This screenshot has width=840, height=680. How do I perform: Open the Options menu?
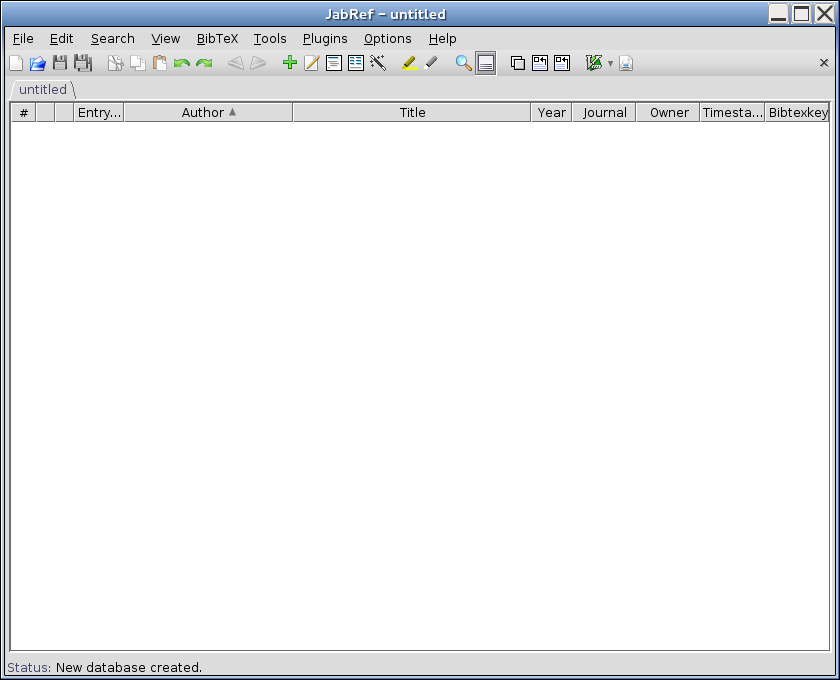tap(387, 39)
